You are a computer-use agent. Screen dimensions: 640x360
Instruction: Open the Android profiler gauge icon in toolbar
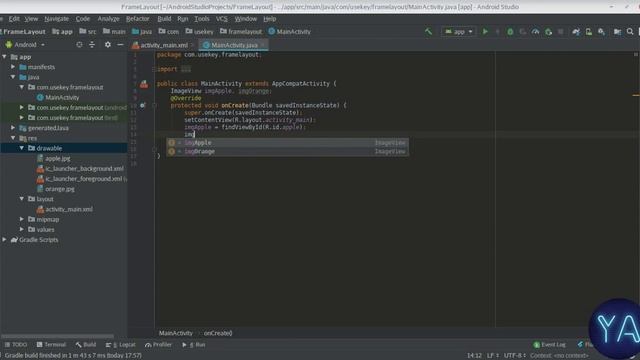(x=535, y=31)
